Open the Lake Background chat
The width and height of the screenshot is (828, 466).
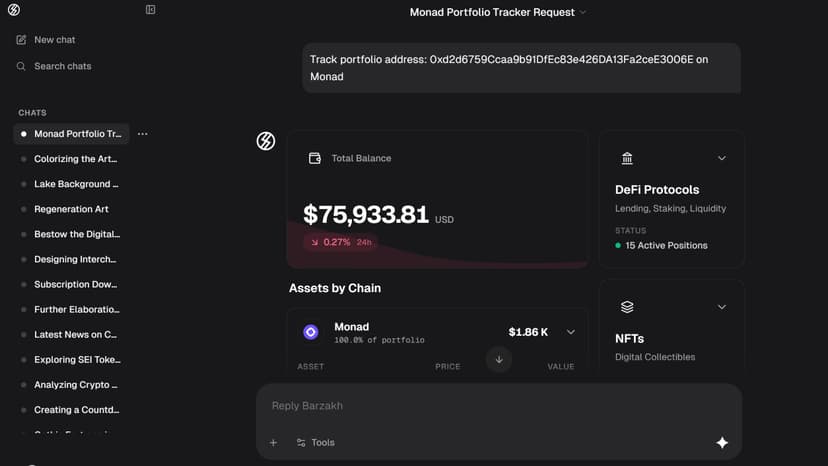pyautogui.click(x=76, y=184)
